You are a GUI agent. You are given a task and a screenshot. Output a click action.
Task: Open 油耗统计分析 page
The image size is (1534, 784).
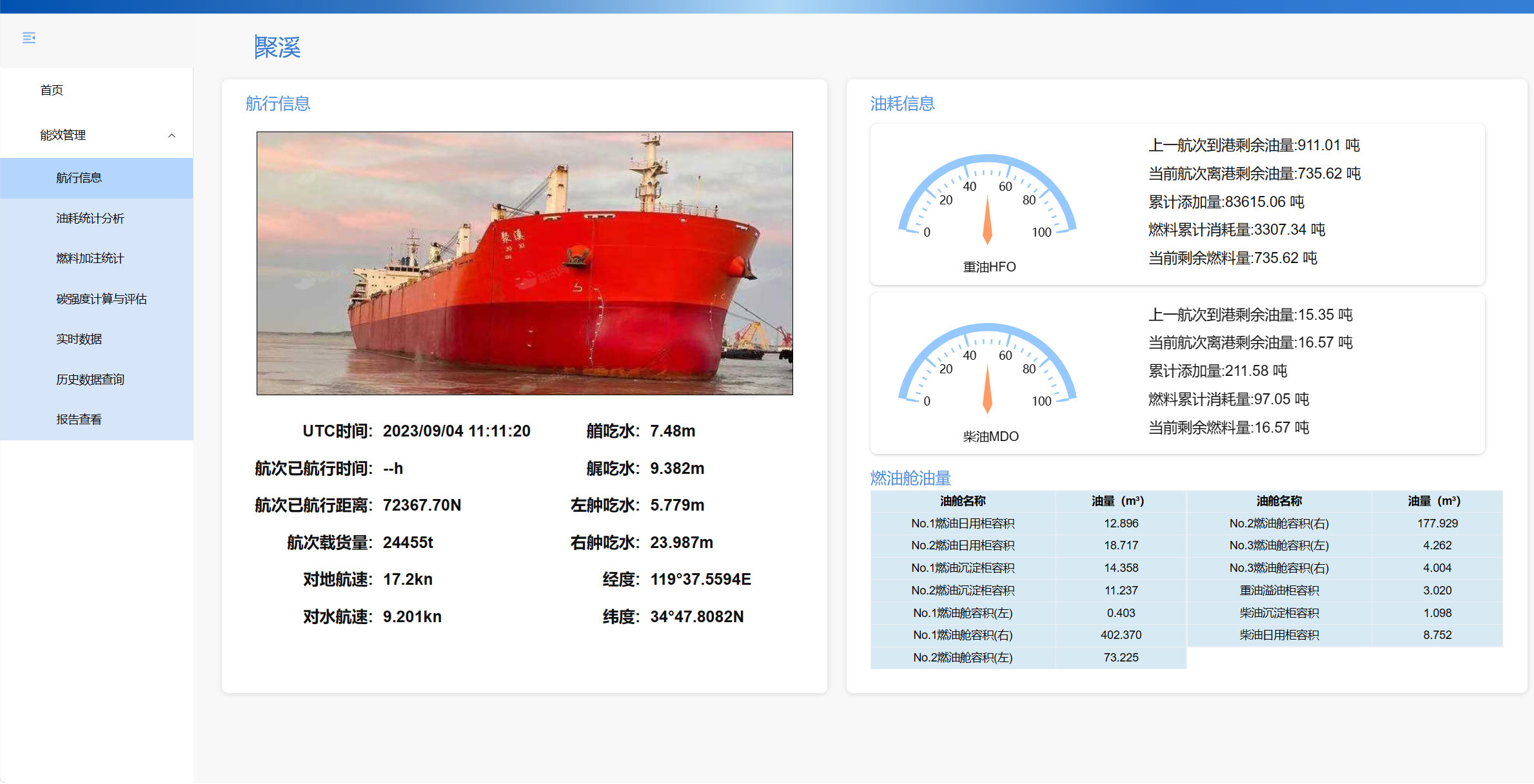coord(90,219)
